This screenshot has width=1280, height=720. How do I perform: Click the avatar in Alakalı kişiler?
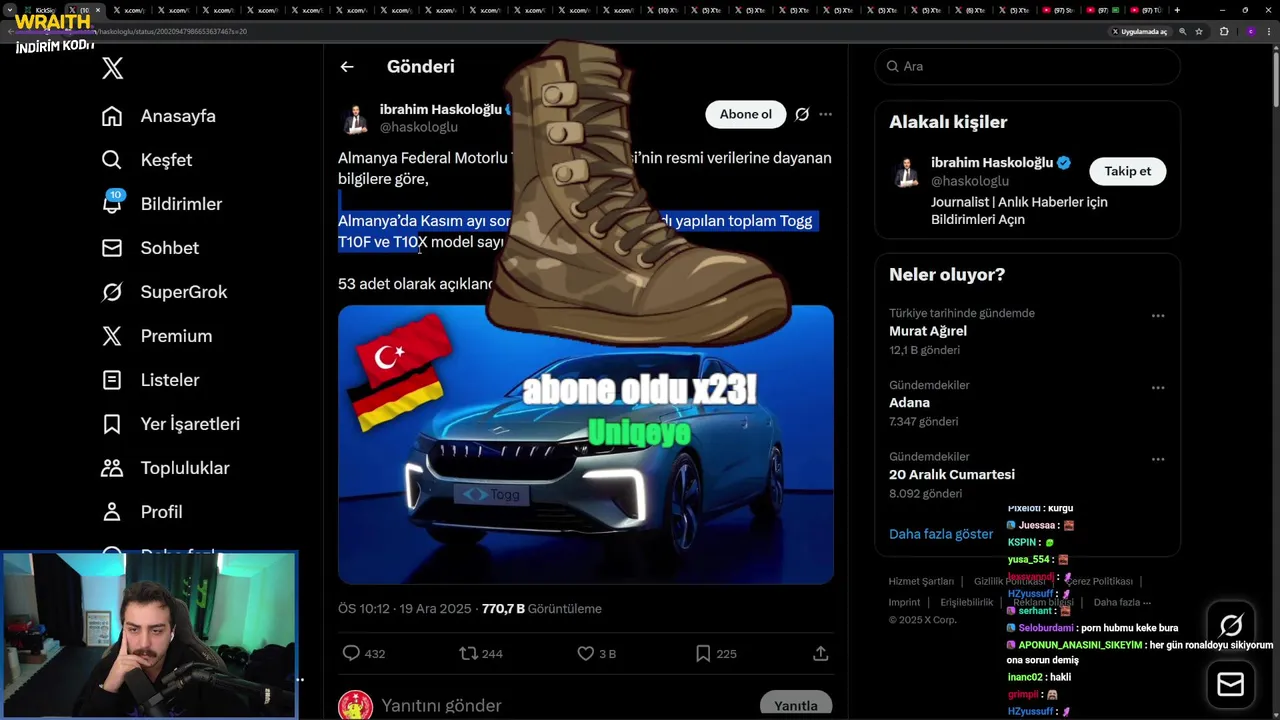(906, 173)
